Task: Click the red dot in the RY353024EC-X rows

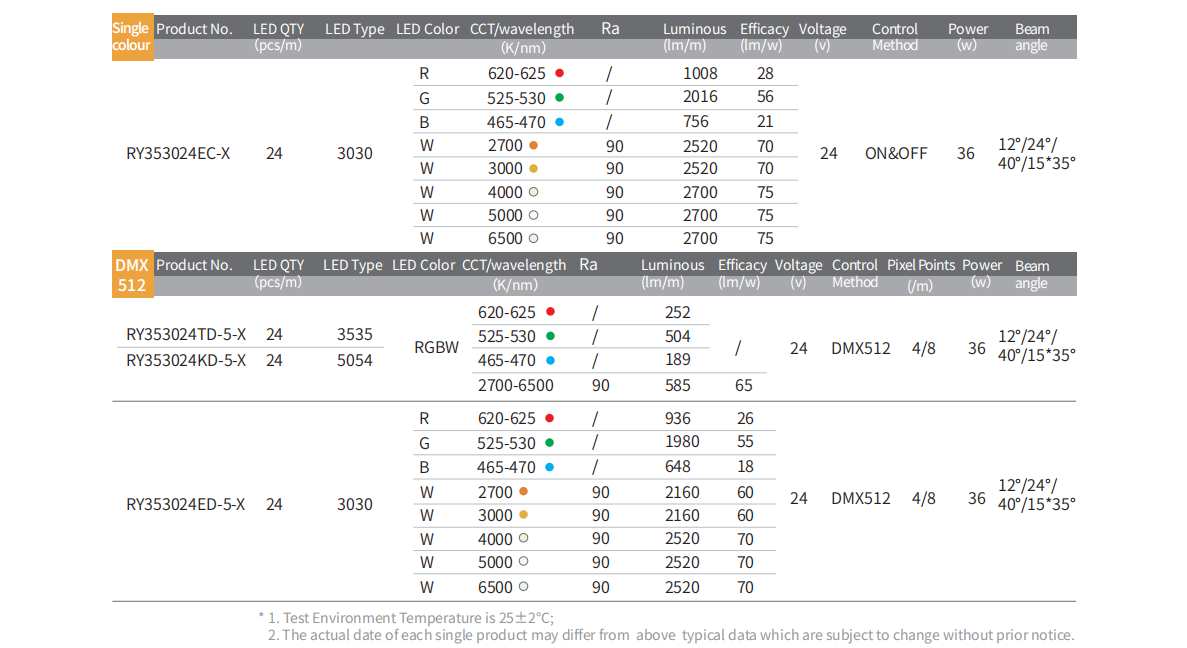Action: point(559,73)
